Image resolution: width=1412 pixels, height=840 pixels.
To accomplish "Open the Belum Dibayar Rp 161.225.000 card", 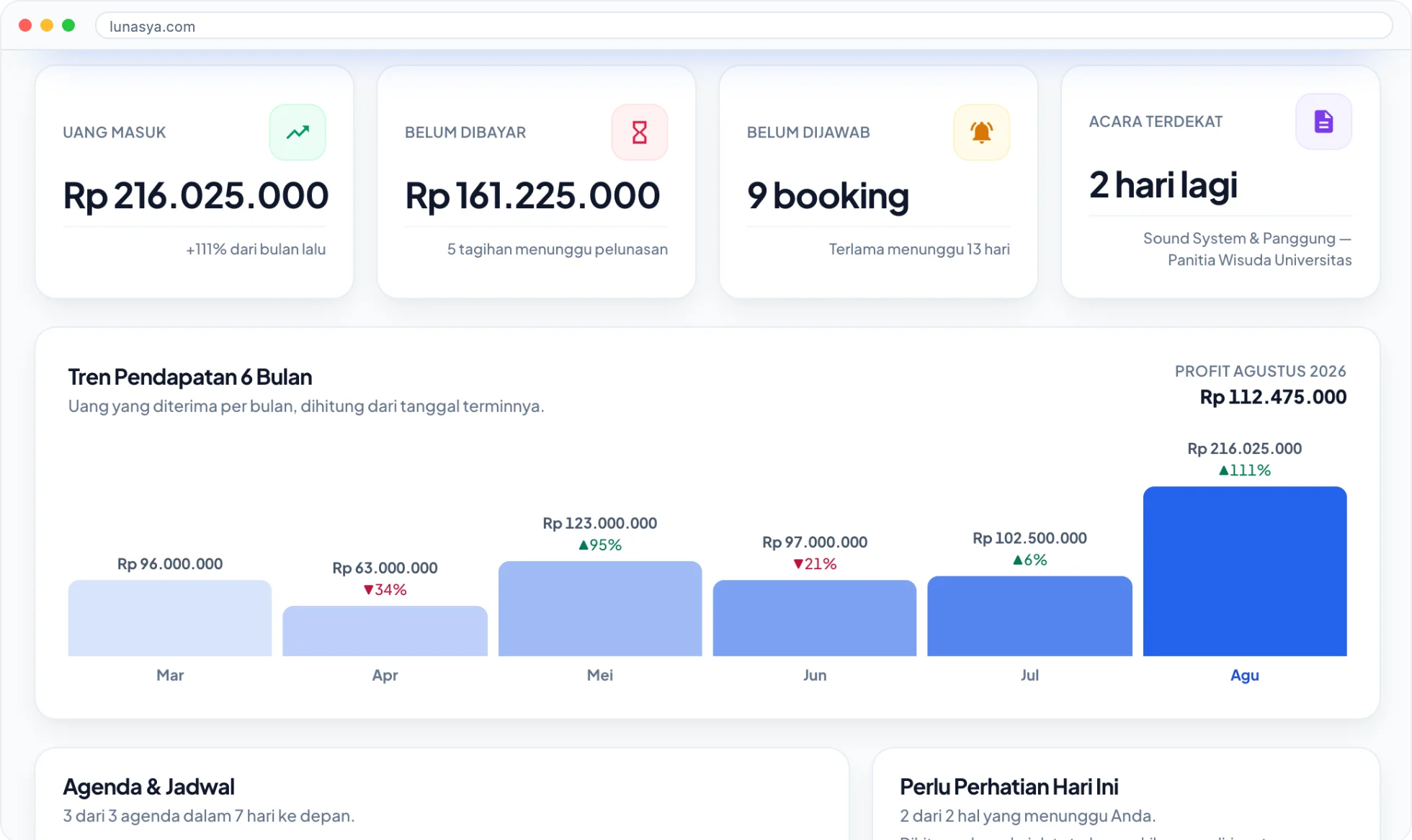I will point(536,182).
